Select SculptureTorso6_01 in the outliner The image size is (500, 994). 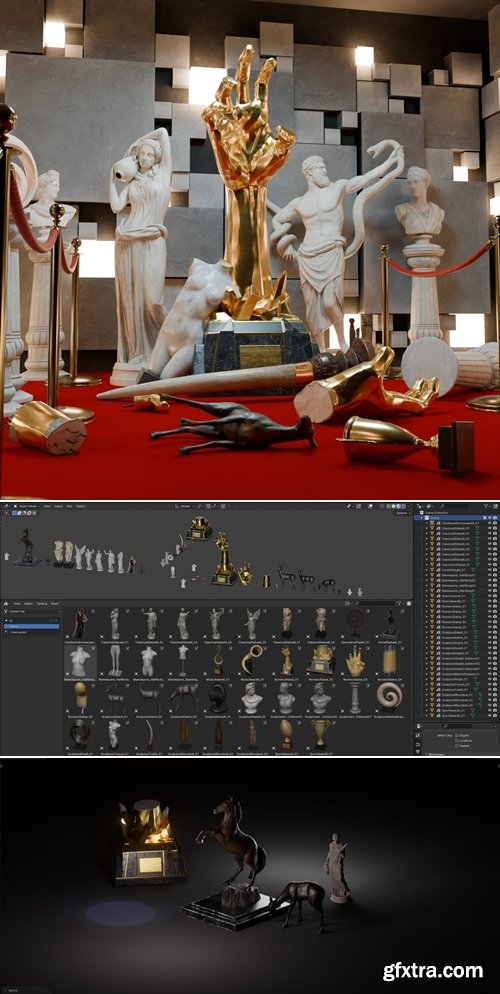pyautogui.click(x=456, y=685)
